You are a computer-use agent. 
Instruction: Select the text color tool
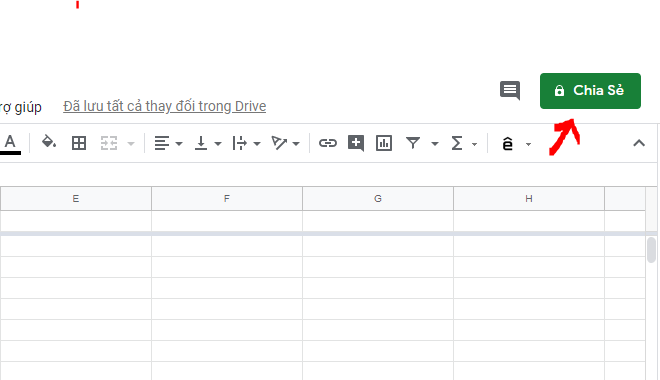pos(10,143)
